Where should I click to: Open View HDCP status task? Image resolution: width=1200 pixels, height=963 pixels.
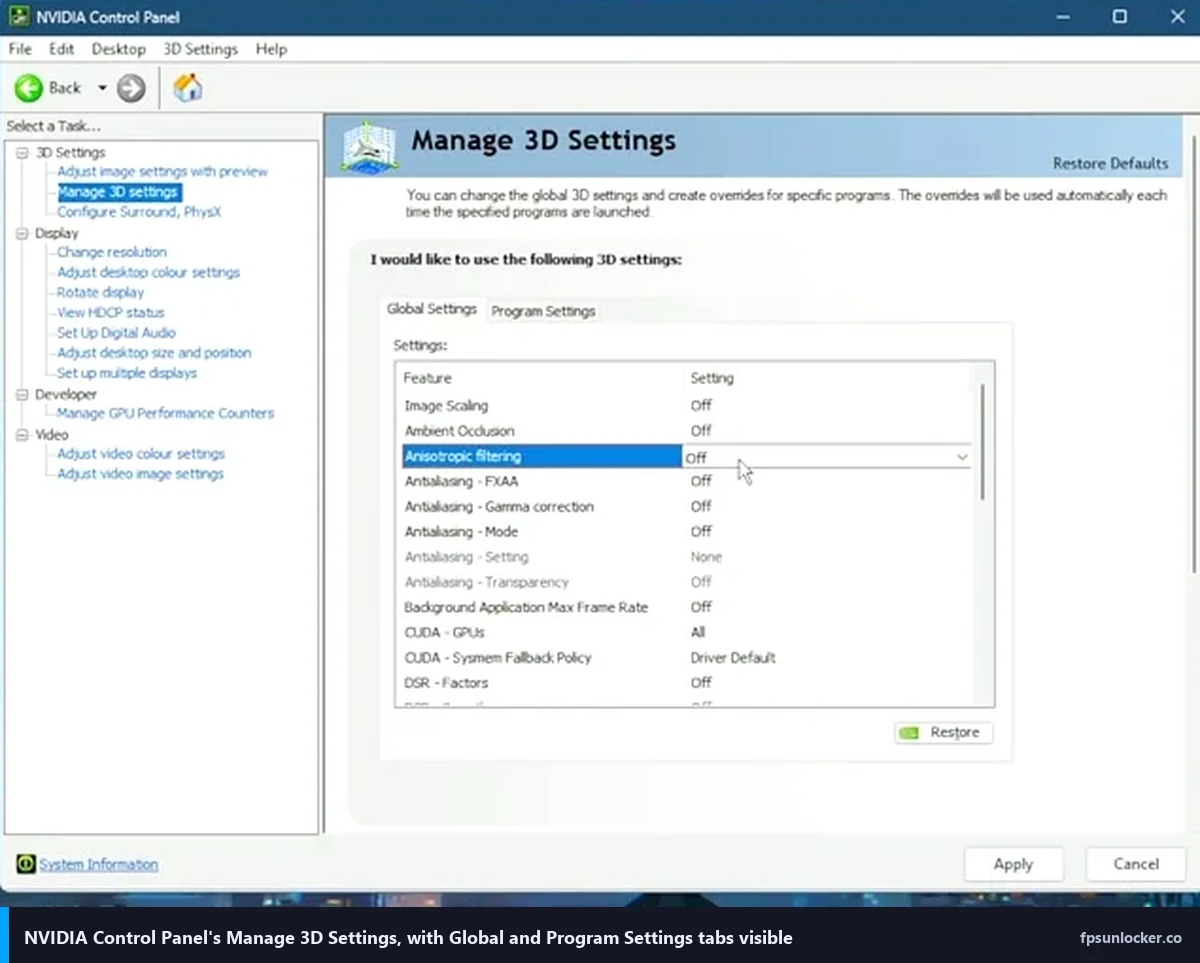click(110, 312)
